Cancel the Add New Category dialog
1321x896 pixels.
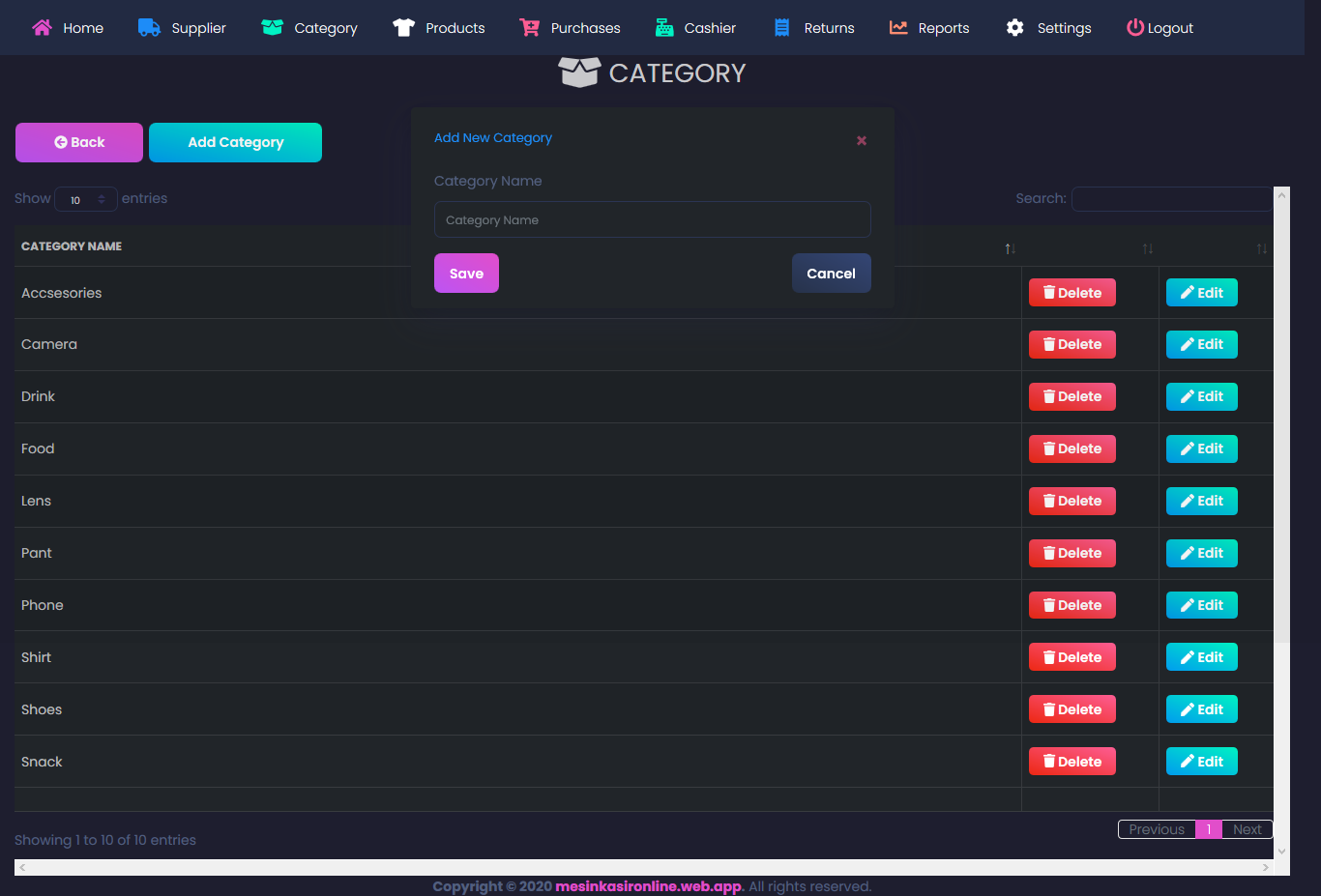(x=832, y=273)
